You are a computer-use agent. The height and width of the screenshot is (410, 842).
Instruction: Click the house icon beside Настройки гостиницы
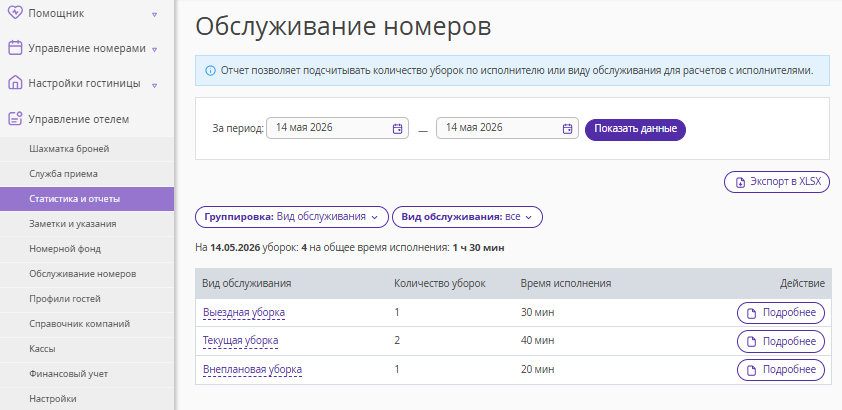pos(16,83)
